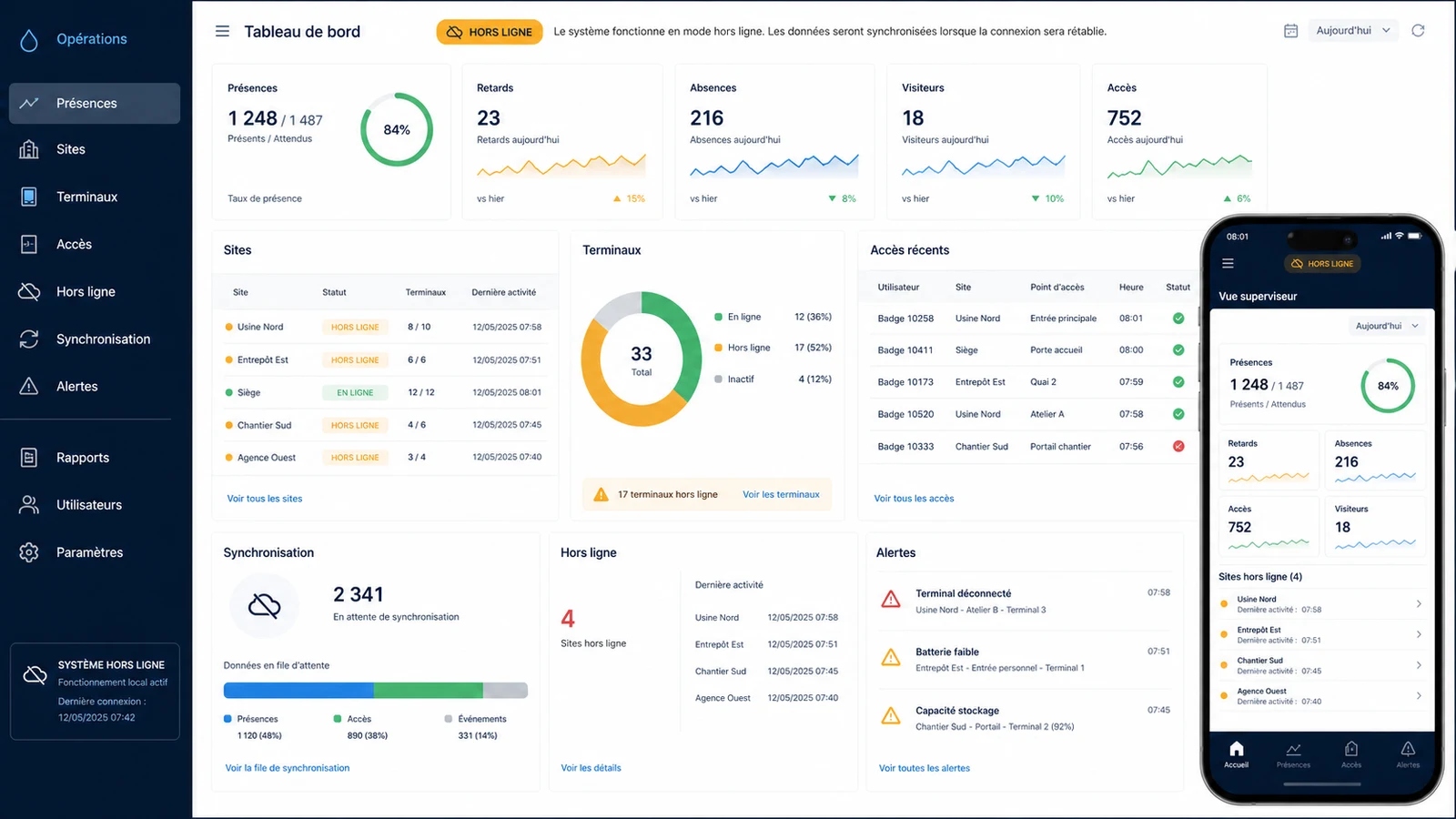
Task: Click the Rapports document icon in sidebar
Action: point(29,458)
